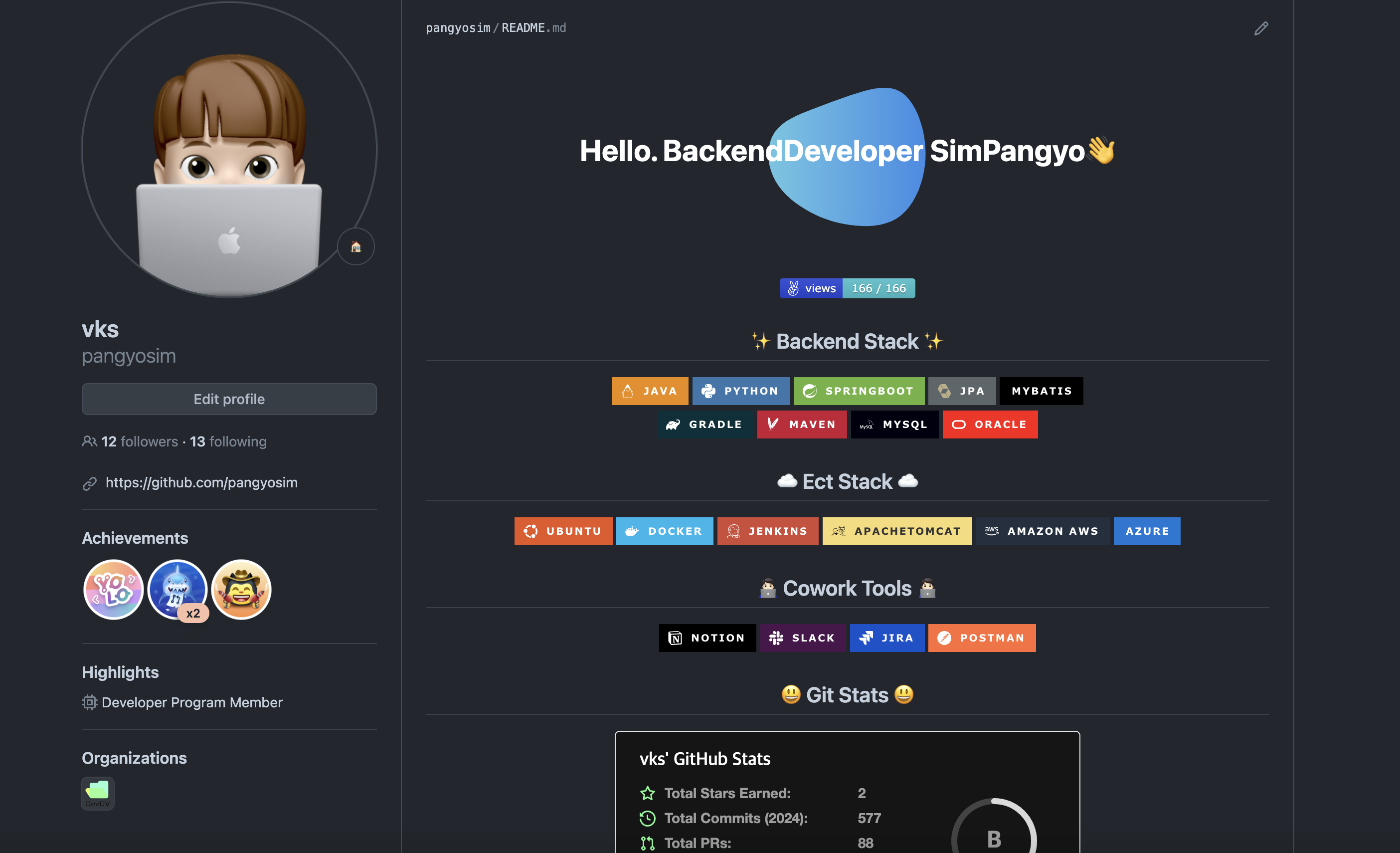Click the README.md file link
This screenshot has height=853, width=1400.
(533, 28)
